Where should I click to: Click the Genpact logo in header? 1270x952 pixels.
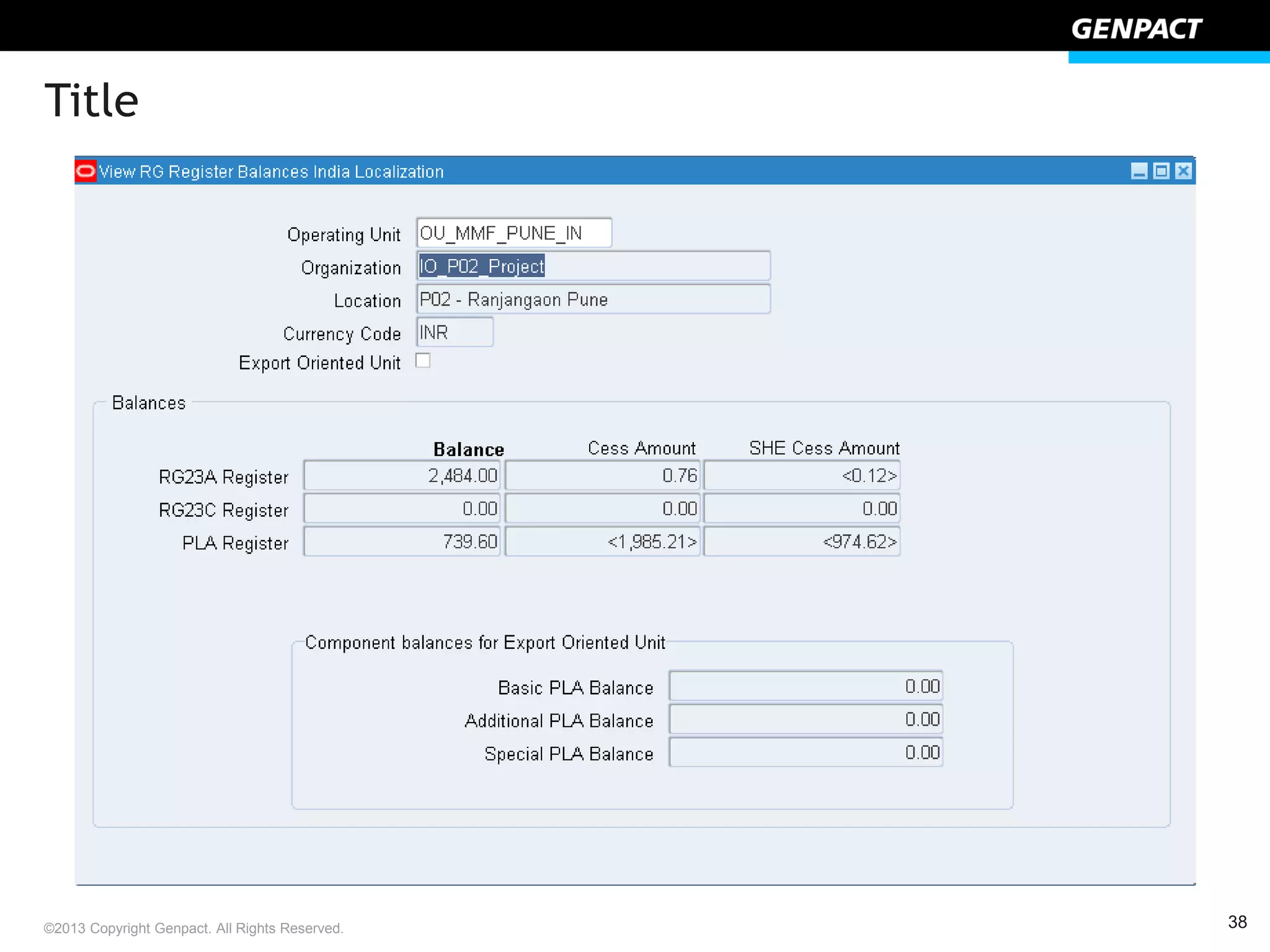tap(1136, 29)
